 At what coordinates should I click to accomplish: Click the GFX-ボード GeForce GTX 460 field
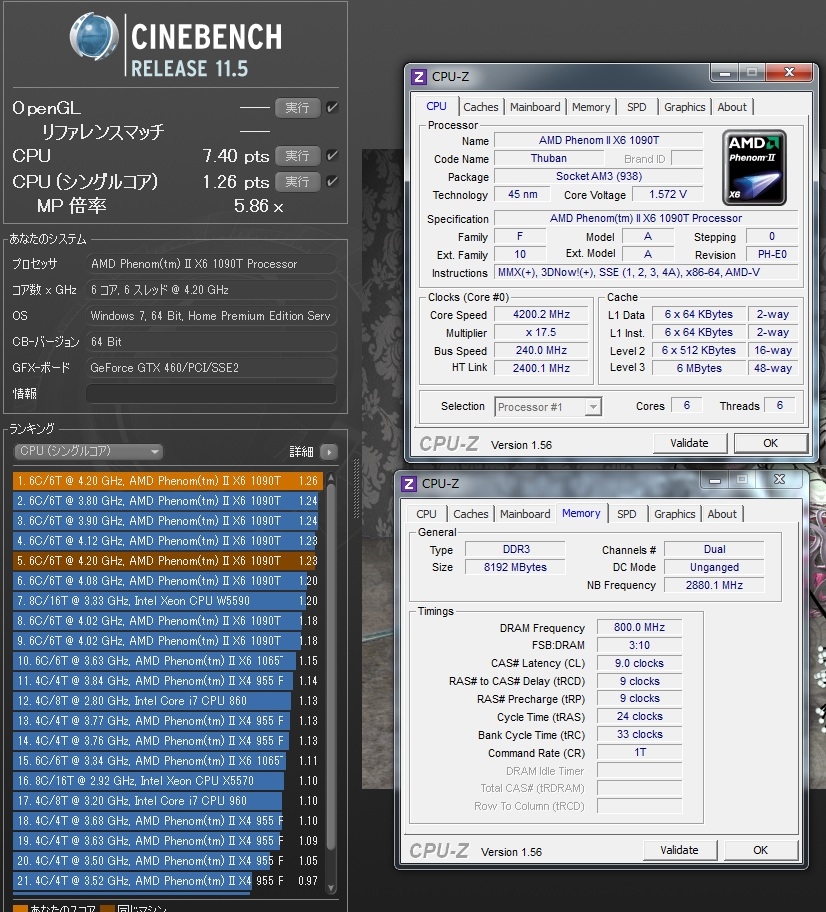[211, 368]
